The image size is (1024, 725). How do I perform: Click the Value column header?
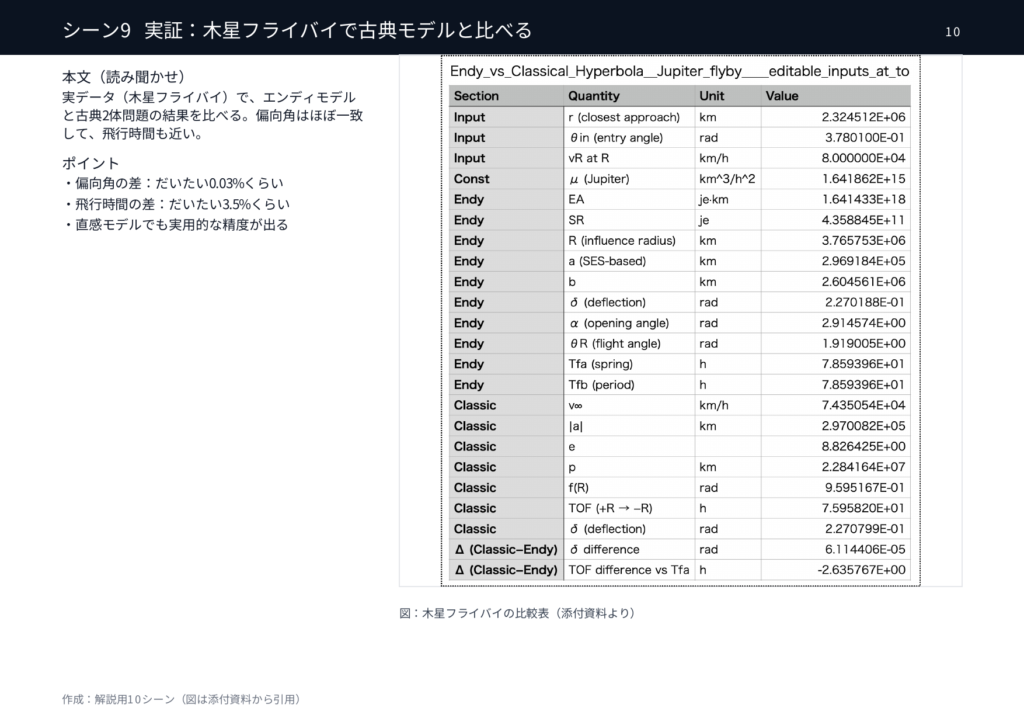pos(782,96)
